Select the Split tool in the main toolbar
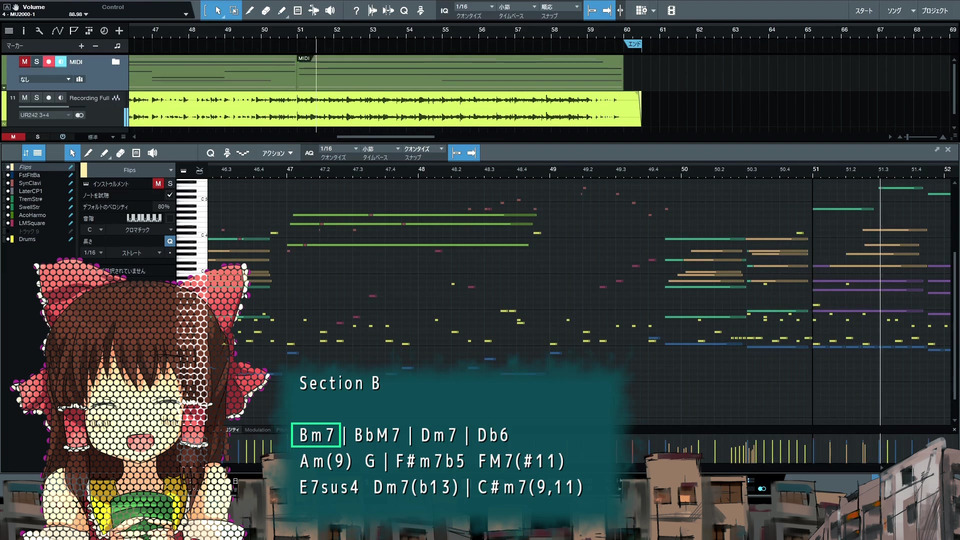960x540 pixels. (250, 10)
